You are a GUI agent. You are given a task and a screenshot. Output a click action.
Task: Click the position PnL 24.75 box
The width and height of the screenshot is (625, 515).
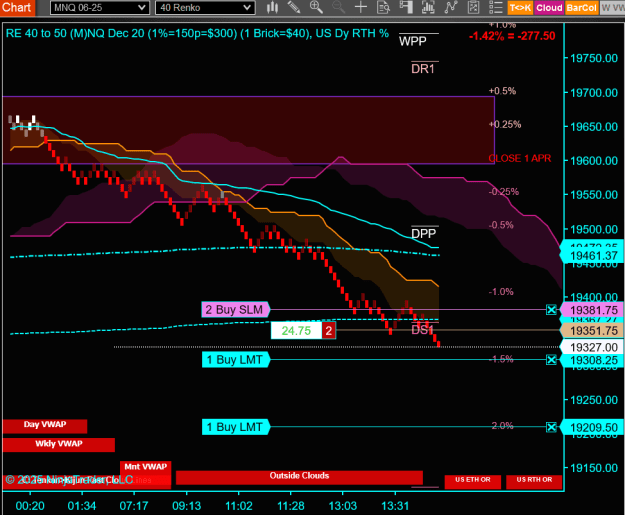296,330
